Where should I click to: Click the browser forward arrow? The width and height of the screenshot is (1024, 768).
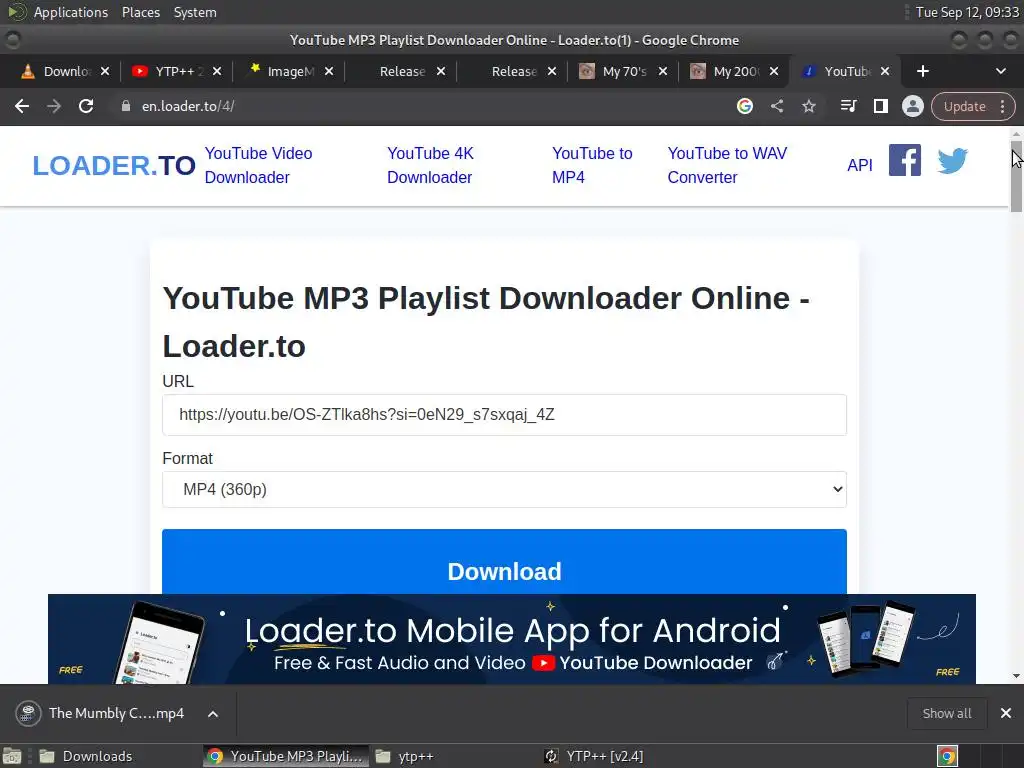[54, 106]
